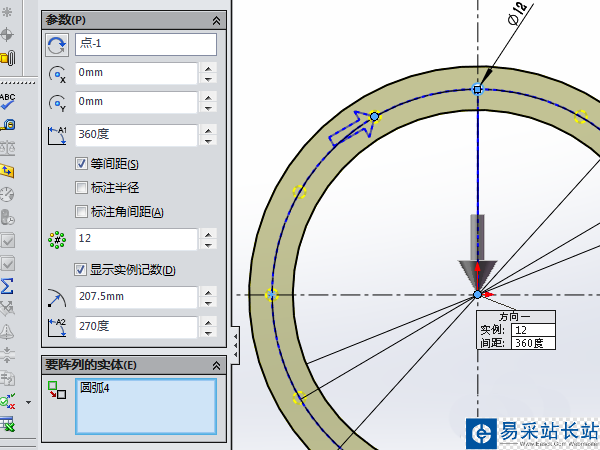
Task: Click the yellow section properties icon
Action: pos(7,171)
